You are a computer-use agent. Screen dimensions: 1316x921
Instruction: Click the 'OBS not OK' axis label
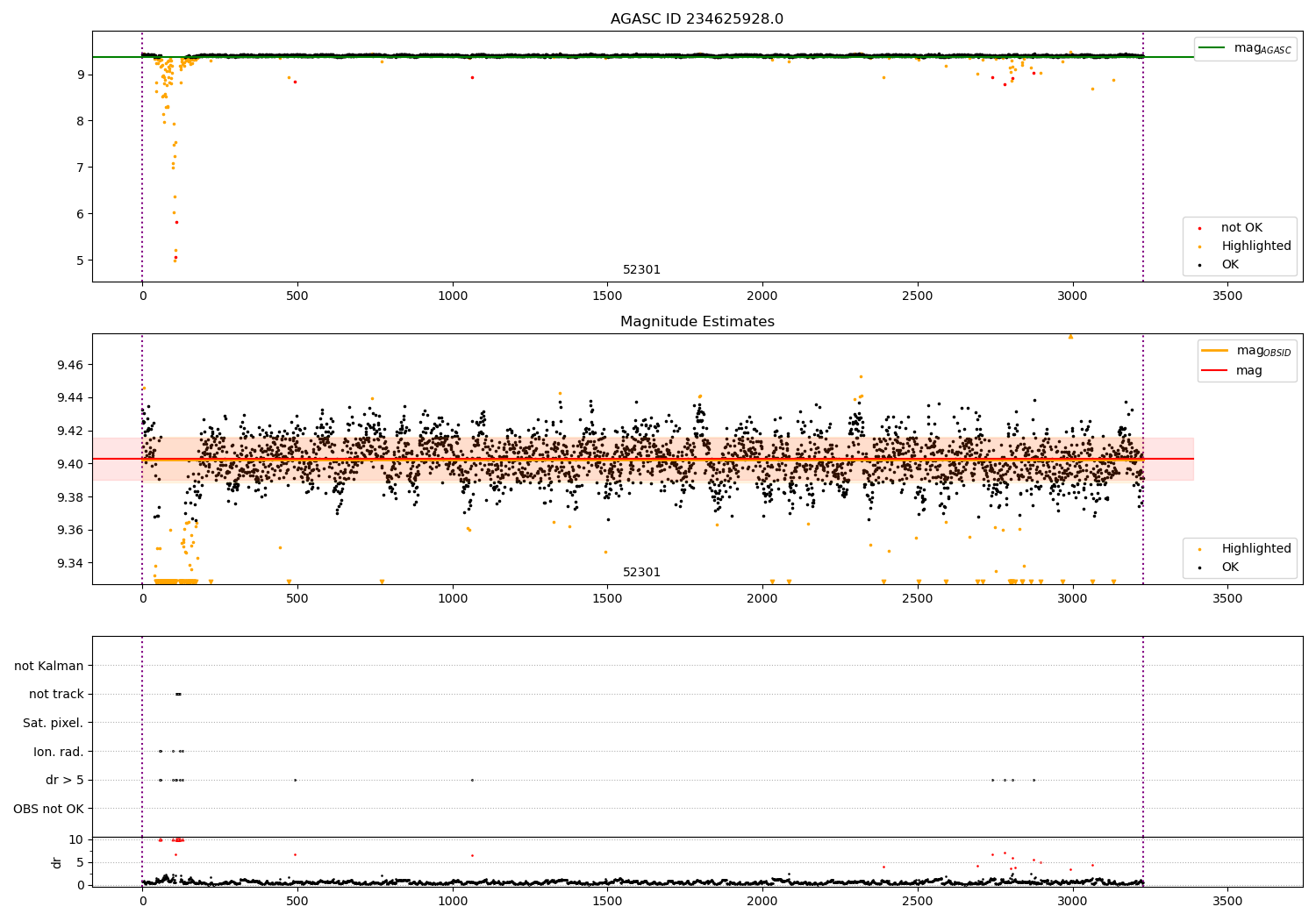click(x=48, y=809)
